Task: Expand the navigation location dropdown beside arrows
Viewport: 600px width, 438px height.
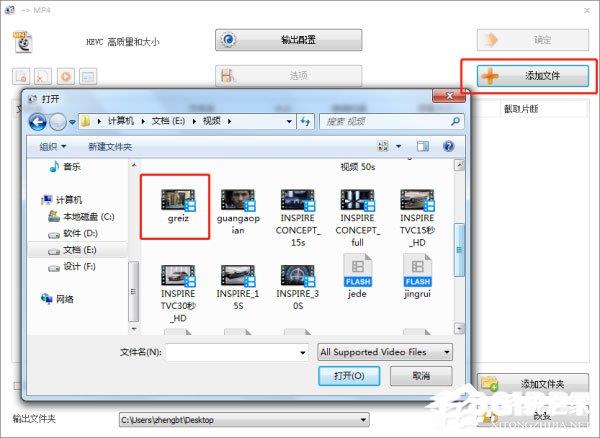Action: tap(72, 122)
